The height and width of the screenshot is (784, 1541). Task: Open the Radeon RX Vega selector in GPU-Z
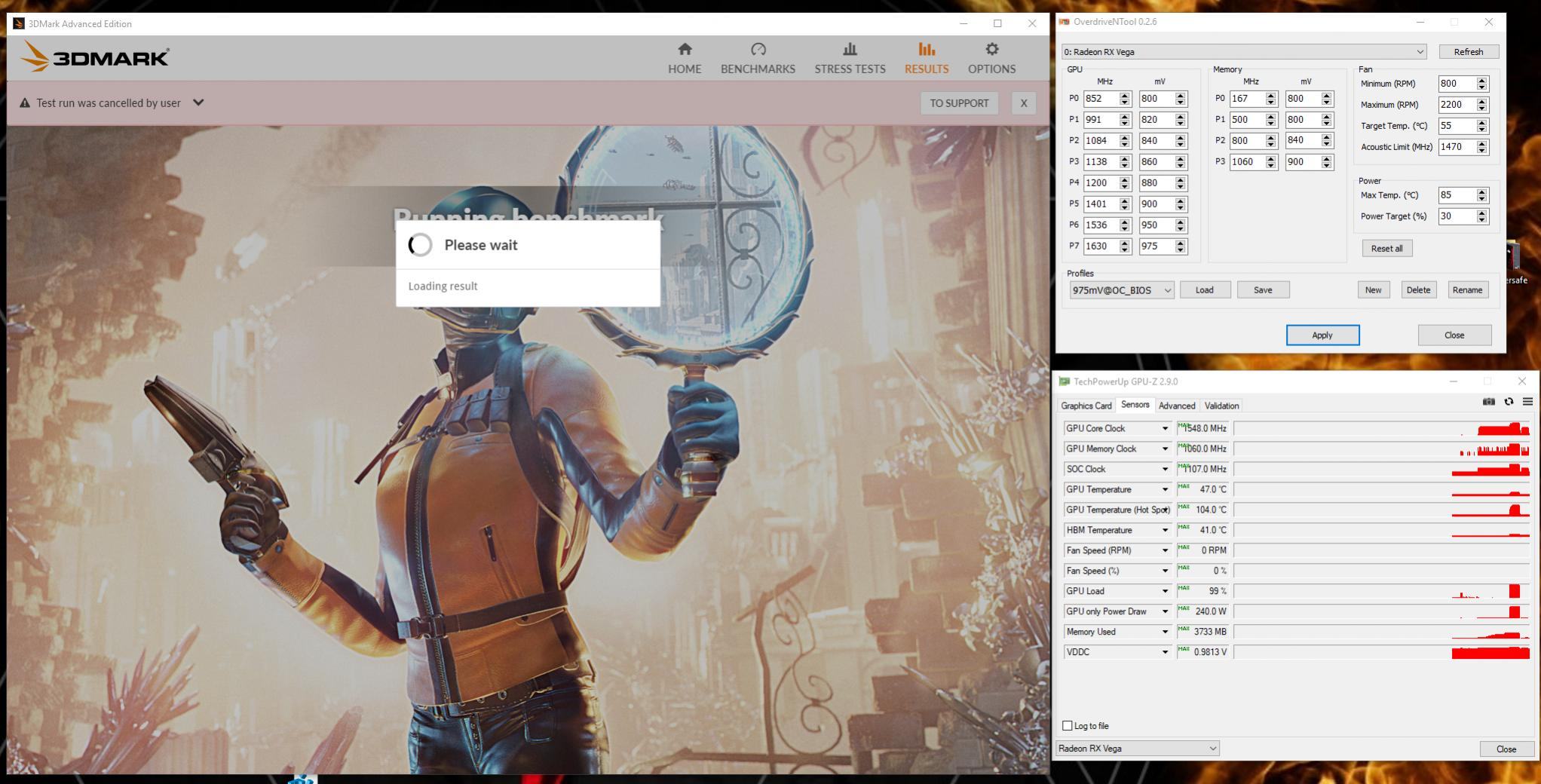click(x=1137, y=749)
